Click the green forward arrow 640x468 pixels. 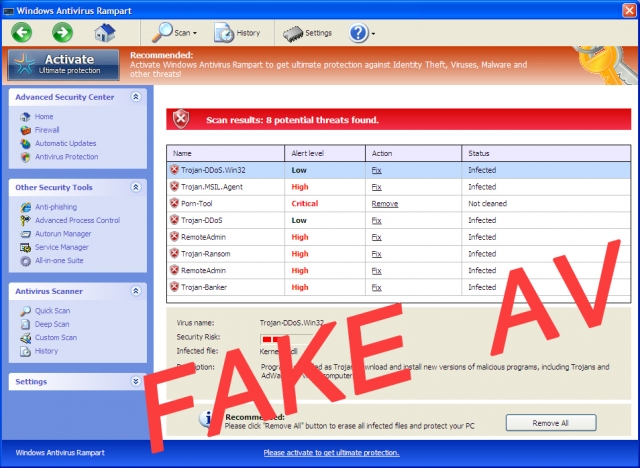(x=62, y=32)
